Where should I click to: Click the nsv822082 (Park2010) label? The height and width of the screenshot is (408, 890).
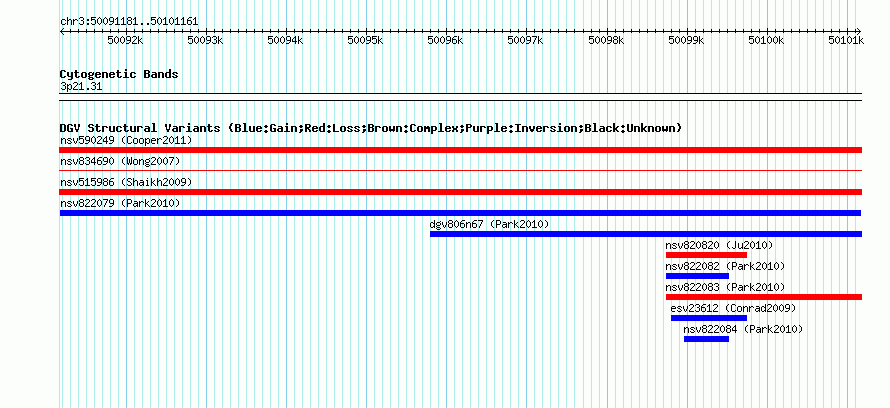pyautogui.click(x=725, y=266)
